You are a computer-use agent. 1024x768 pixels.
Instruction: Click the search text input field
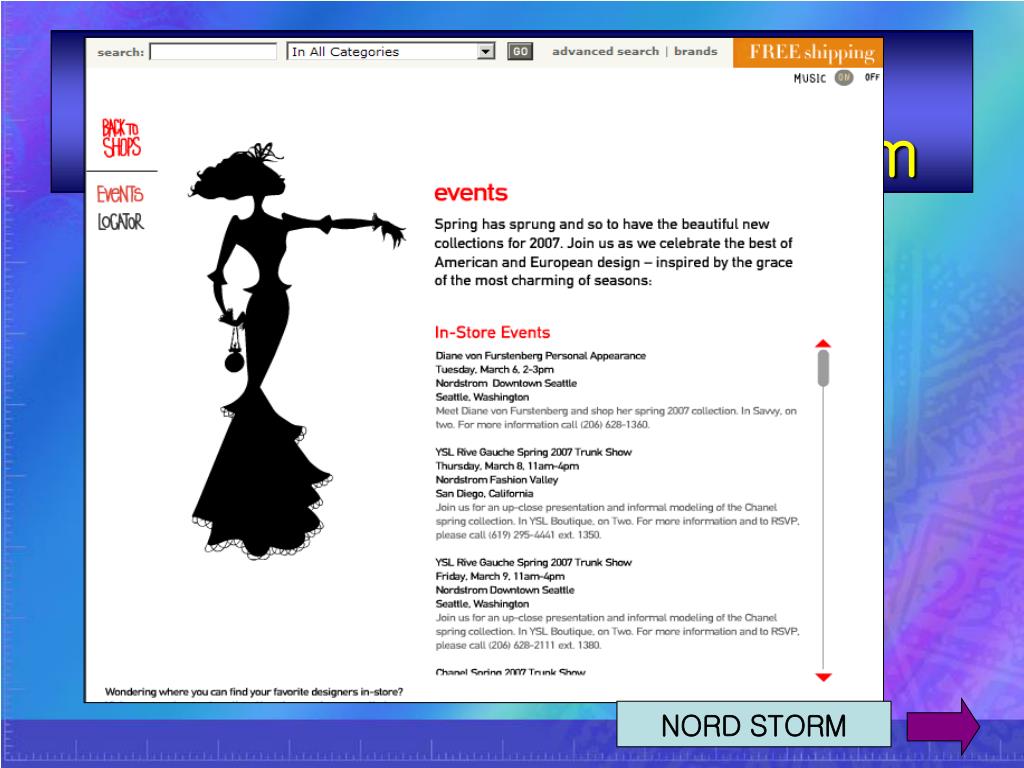click(x=214, y=52)
